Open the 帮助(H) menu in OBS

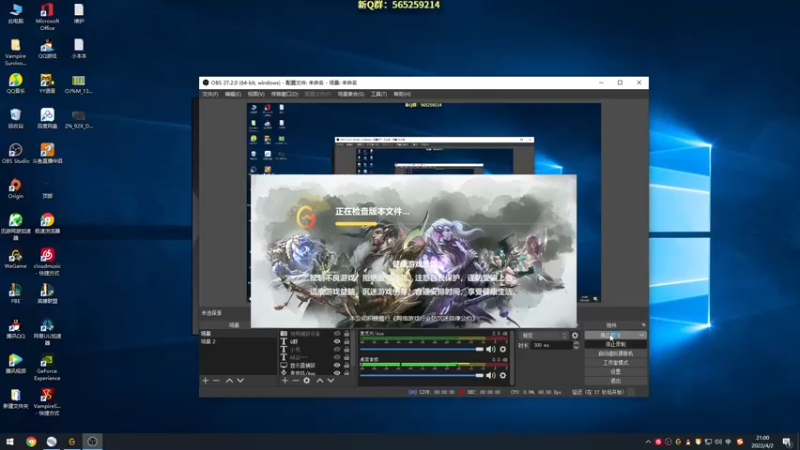[x=402, y=94]
